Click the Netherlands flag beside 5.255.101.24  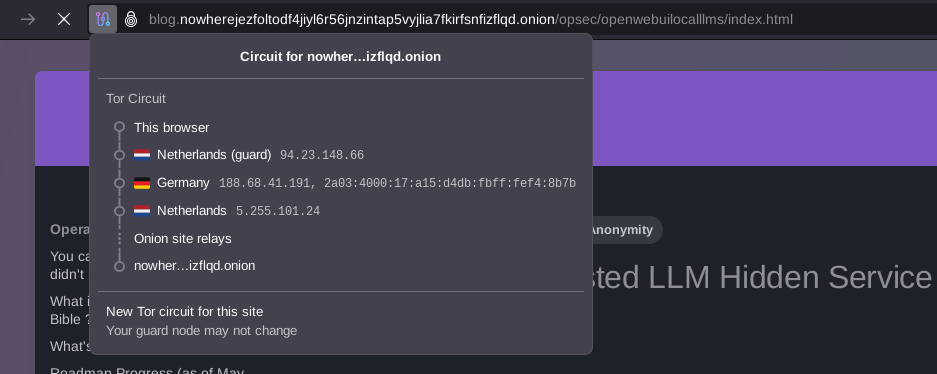click(x=142, y=211)
